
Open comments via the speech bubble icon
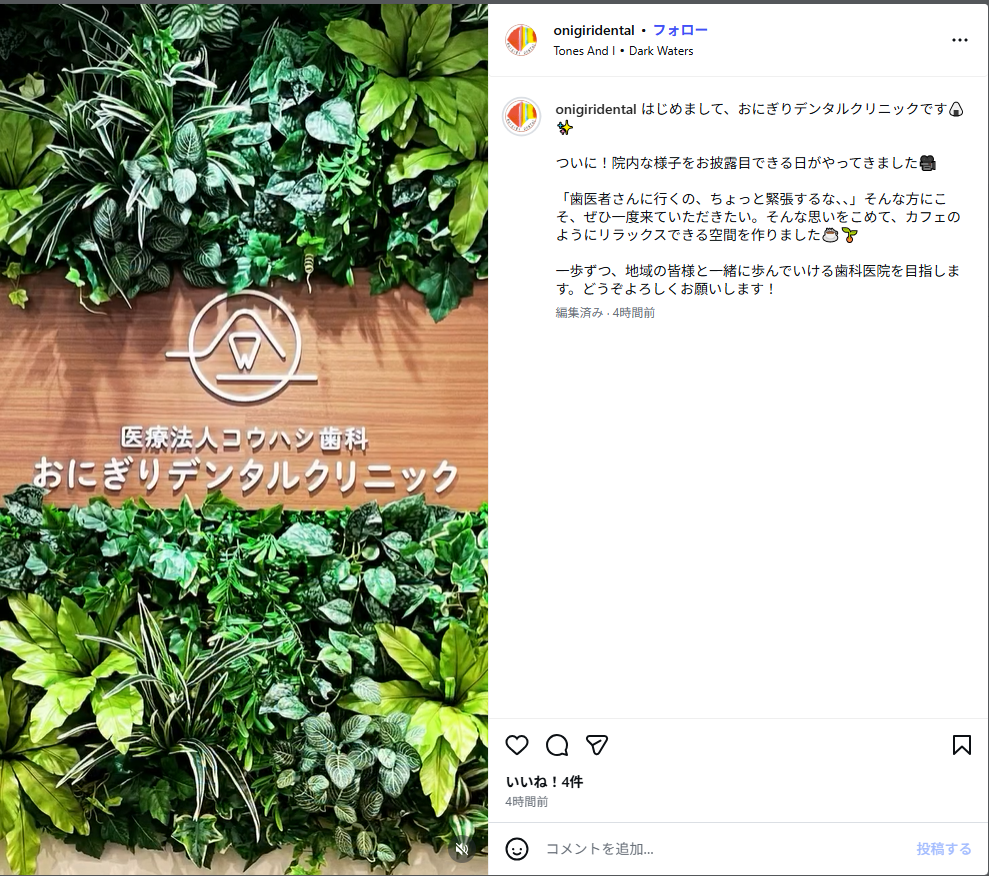[x=557, y=745]
